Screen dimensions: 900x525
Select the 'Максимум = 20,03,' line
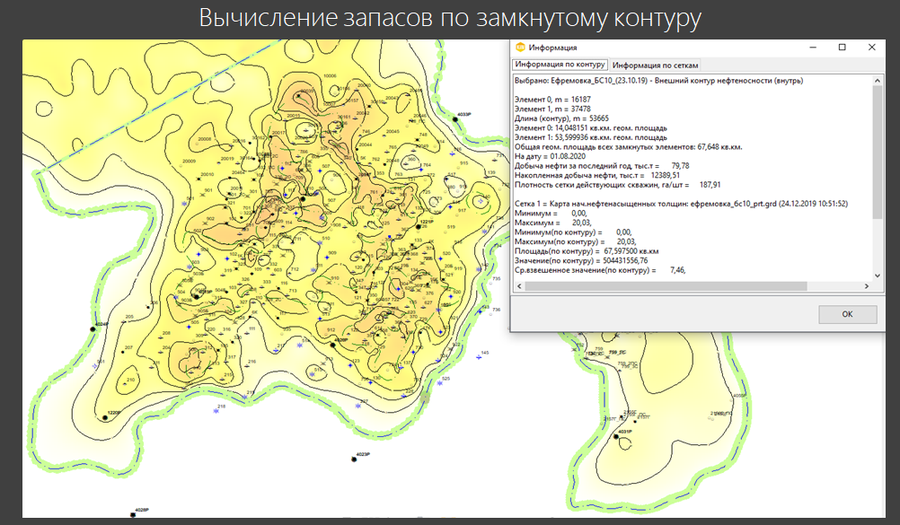[553, 223]
